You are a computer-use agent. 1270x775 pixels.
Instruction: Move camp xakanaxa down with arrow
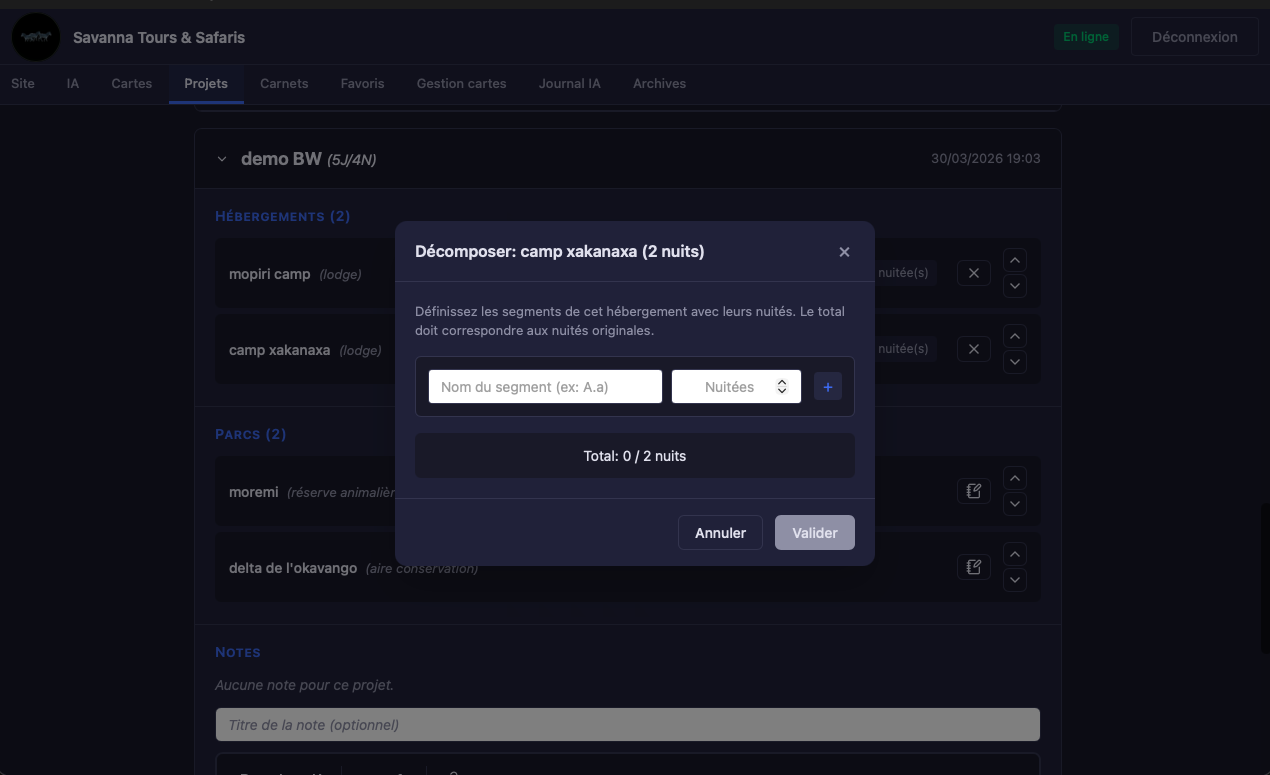click(x=1014, y=362)
